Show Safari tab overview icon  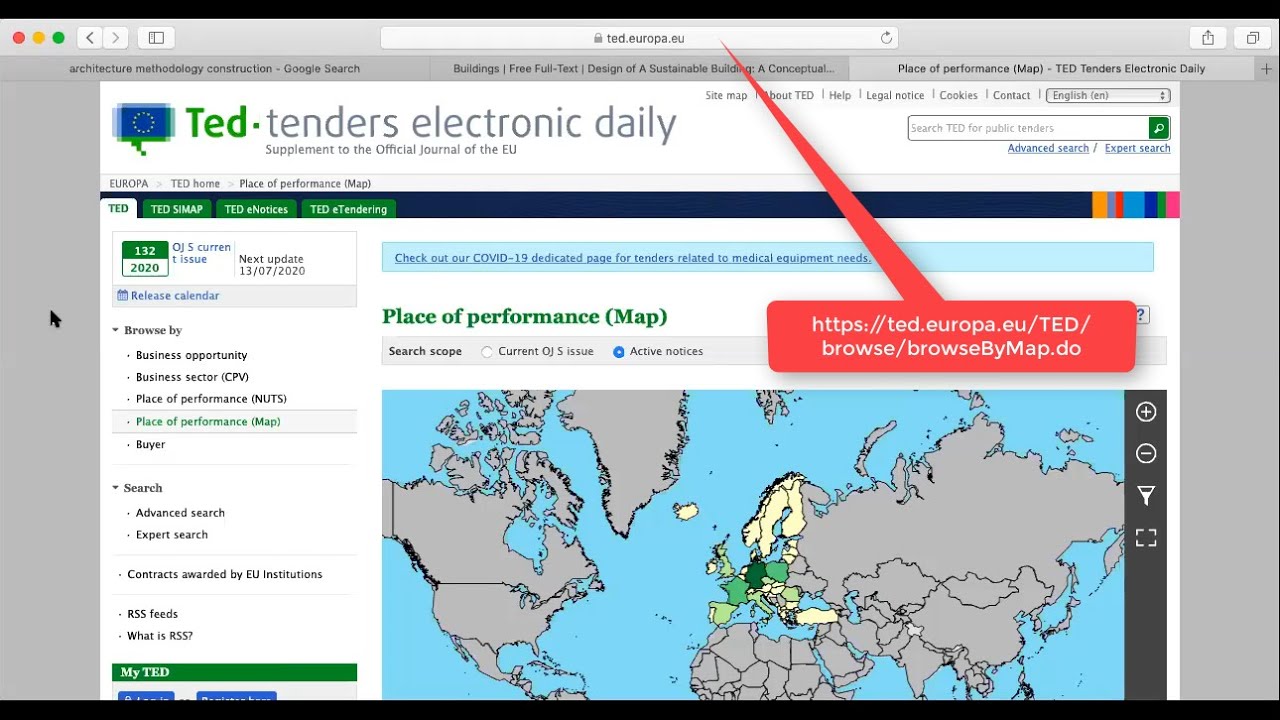1252,38
